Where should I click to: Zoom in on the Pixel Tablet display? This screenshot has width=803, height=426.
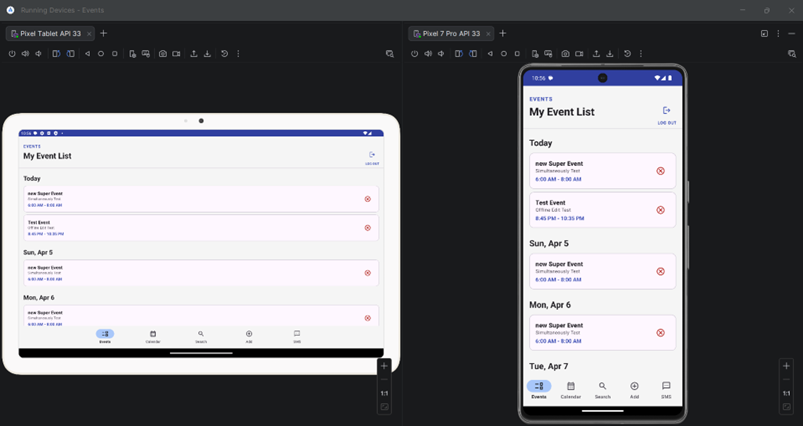point(384,366)
